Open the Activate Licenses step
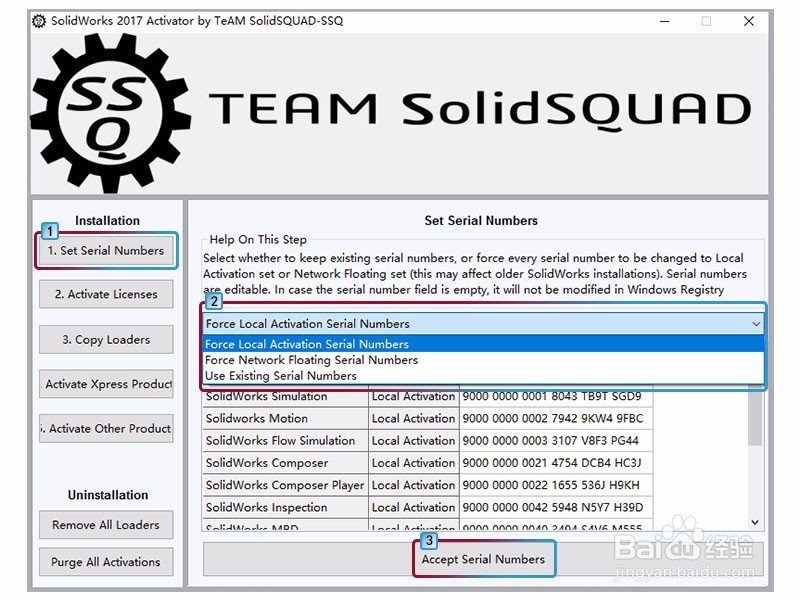The height and width of the screenshot is (600, 800). [106, 294]
